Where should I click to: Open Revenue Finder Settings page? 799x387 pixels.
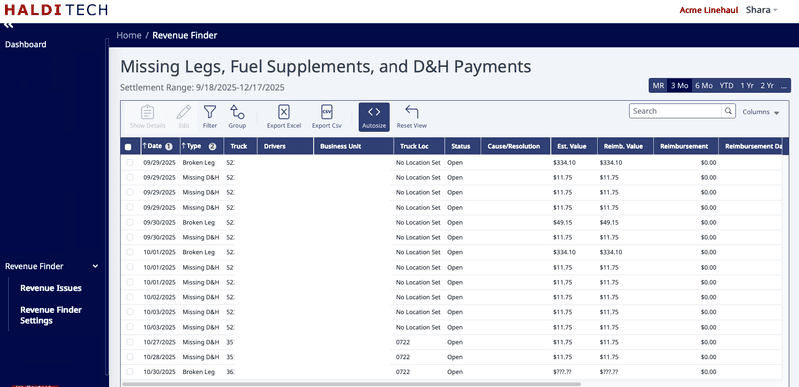coord(51,315)
